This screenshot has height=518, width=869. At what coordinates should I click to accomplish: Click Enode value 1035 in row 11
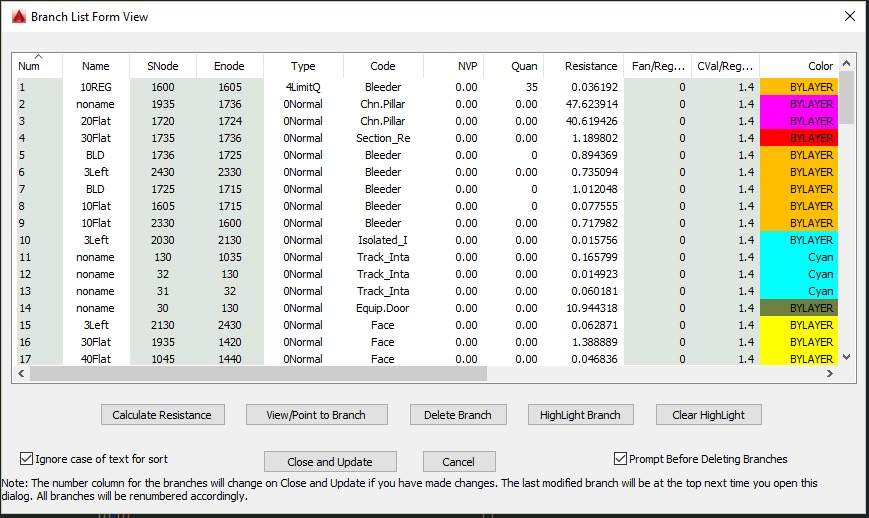(x=229, y=257)
